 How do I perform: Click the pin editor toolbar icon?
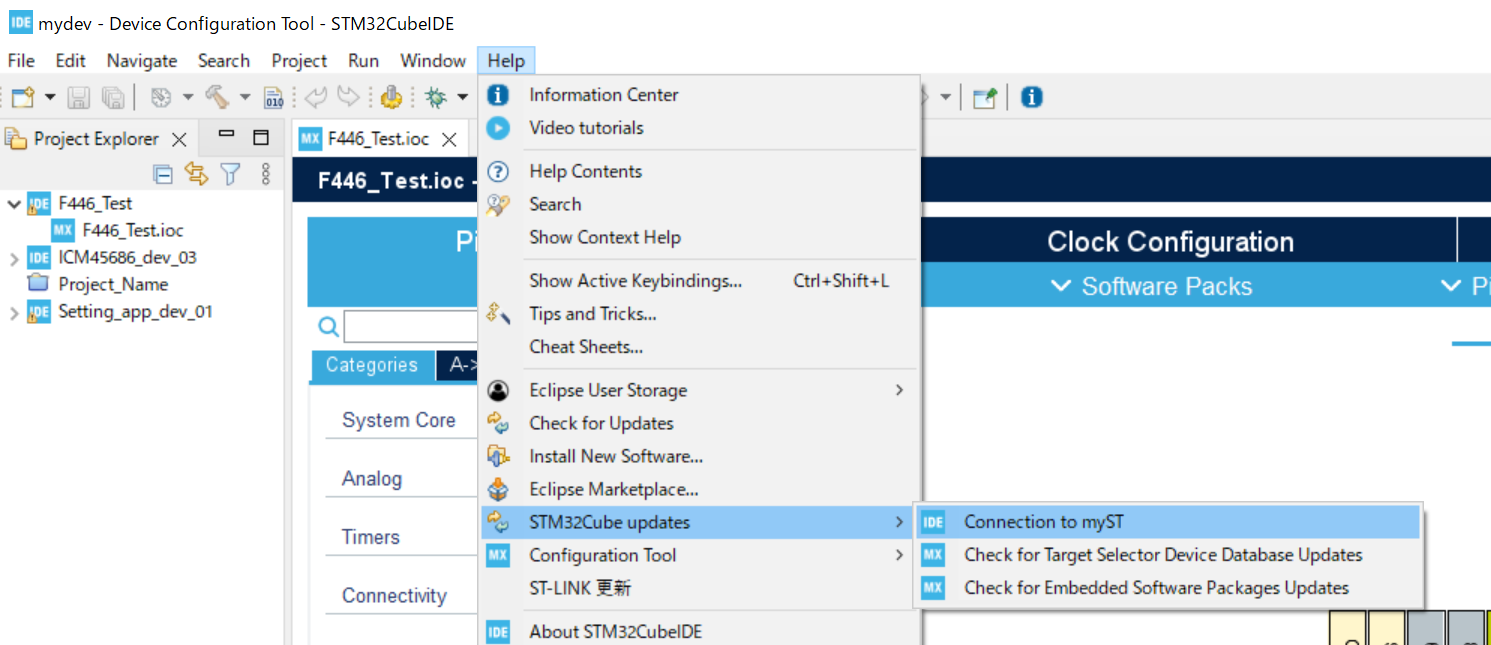point(985,97)
